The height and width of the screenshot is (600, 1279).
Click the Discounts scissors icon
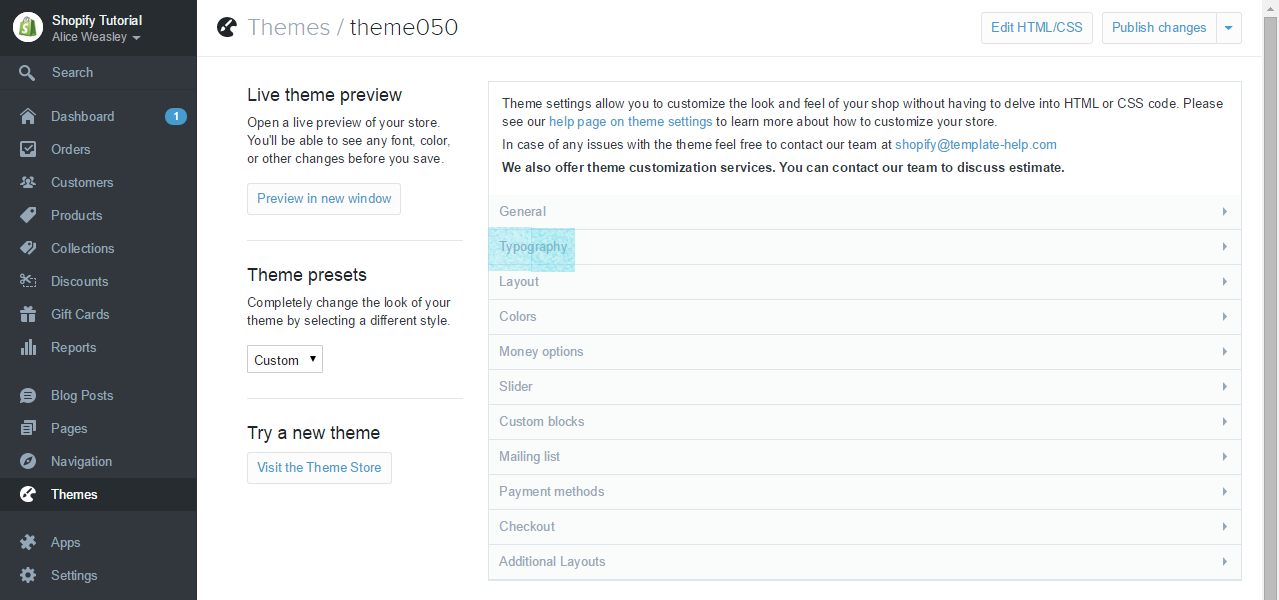pos(28,281)
